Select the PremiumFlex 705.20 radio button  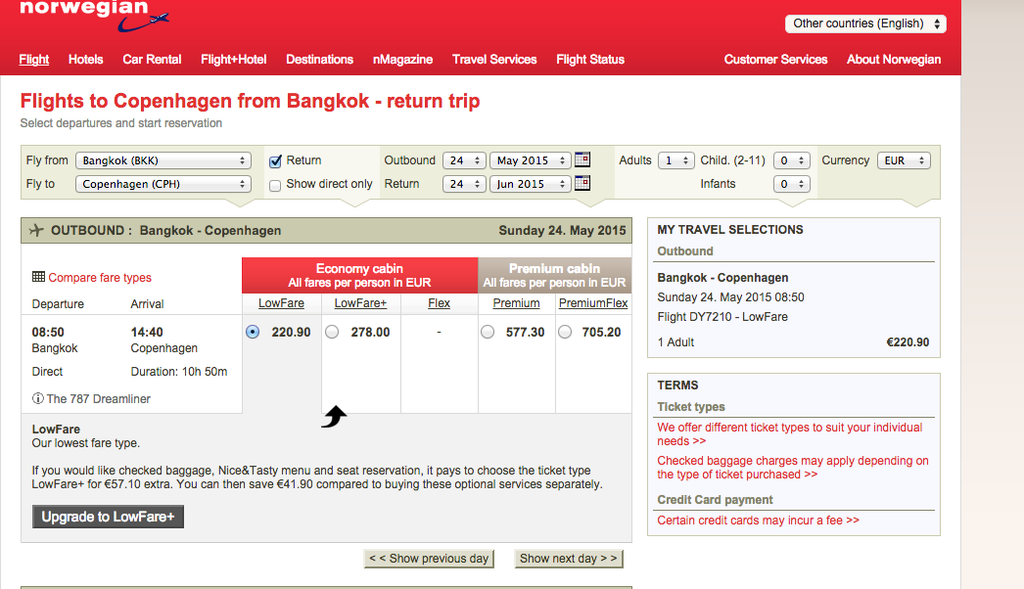tap(565, 332)
